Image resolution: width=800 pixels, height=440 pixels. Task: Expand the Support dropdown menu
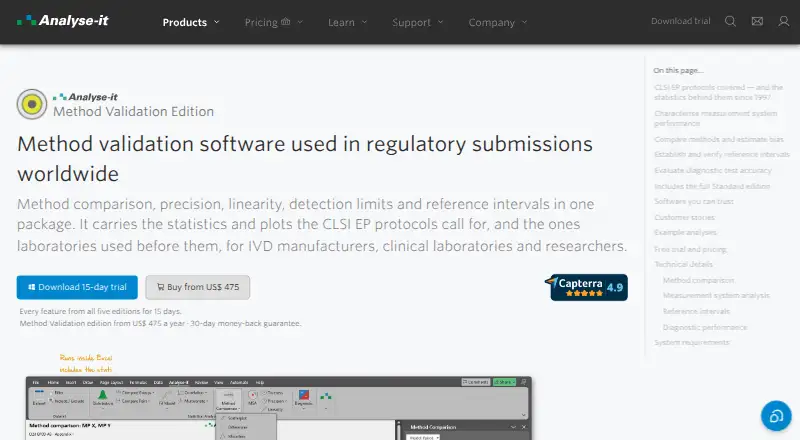[x=417, y=22]
